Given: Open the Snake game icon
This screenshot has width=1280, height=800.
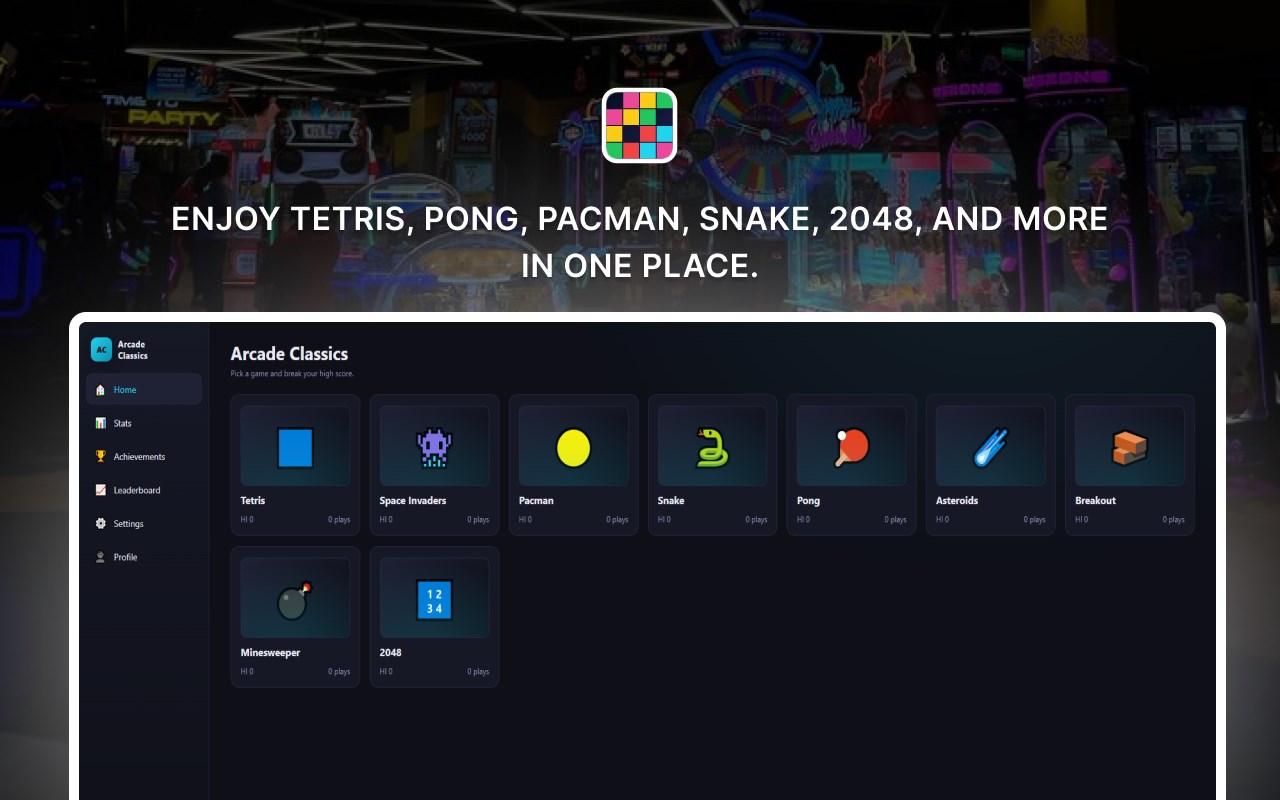Looking at the screenshot, I should point(712,448).
